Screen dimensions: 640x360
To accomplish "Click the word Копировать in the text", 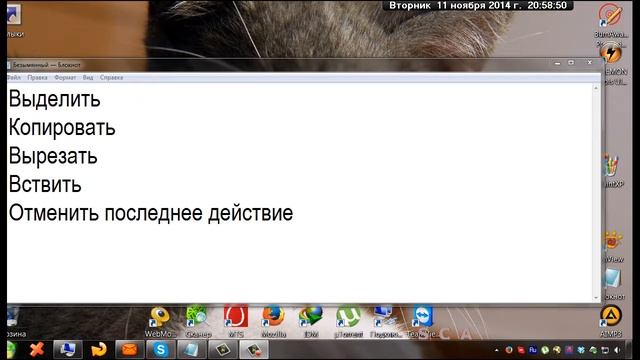I will pyautogui.click(x=62, y=128).
